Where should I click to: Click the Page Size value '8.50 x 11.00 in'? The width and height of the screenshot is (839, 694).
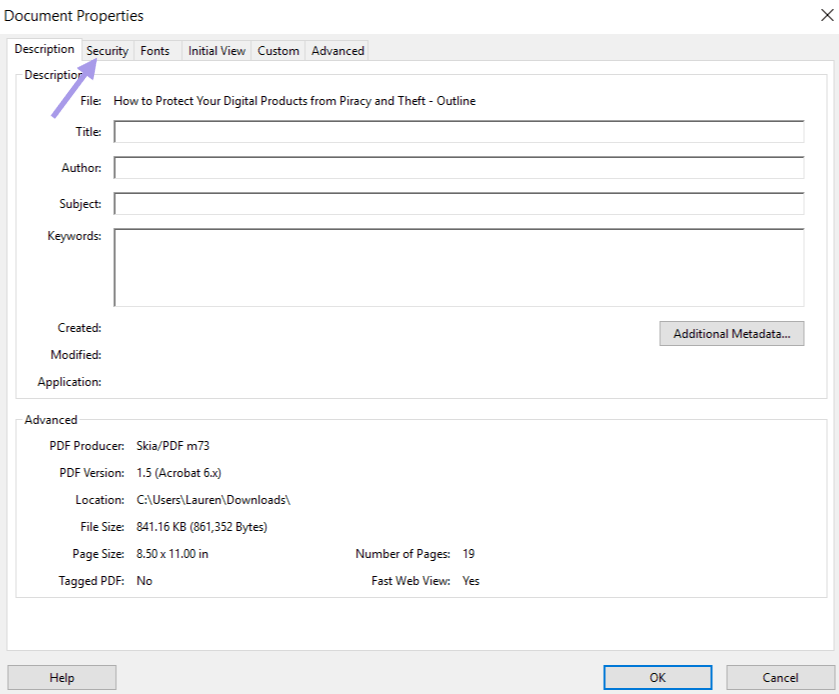point(172,554)
